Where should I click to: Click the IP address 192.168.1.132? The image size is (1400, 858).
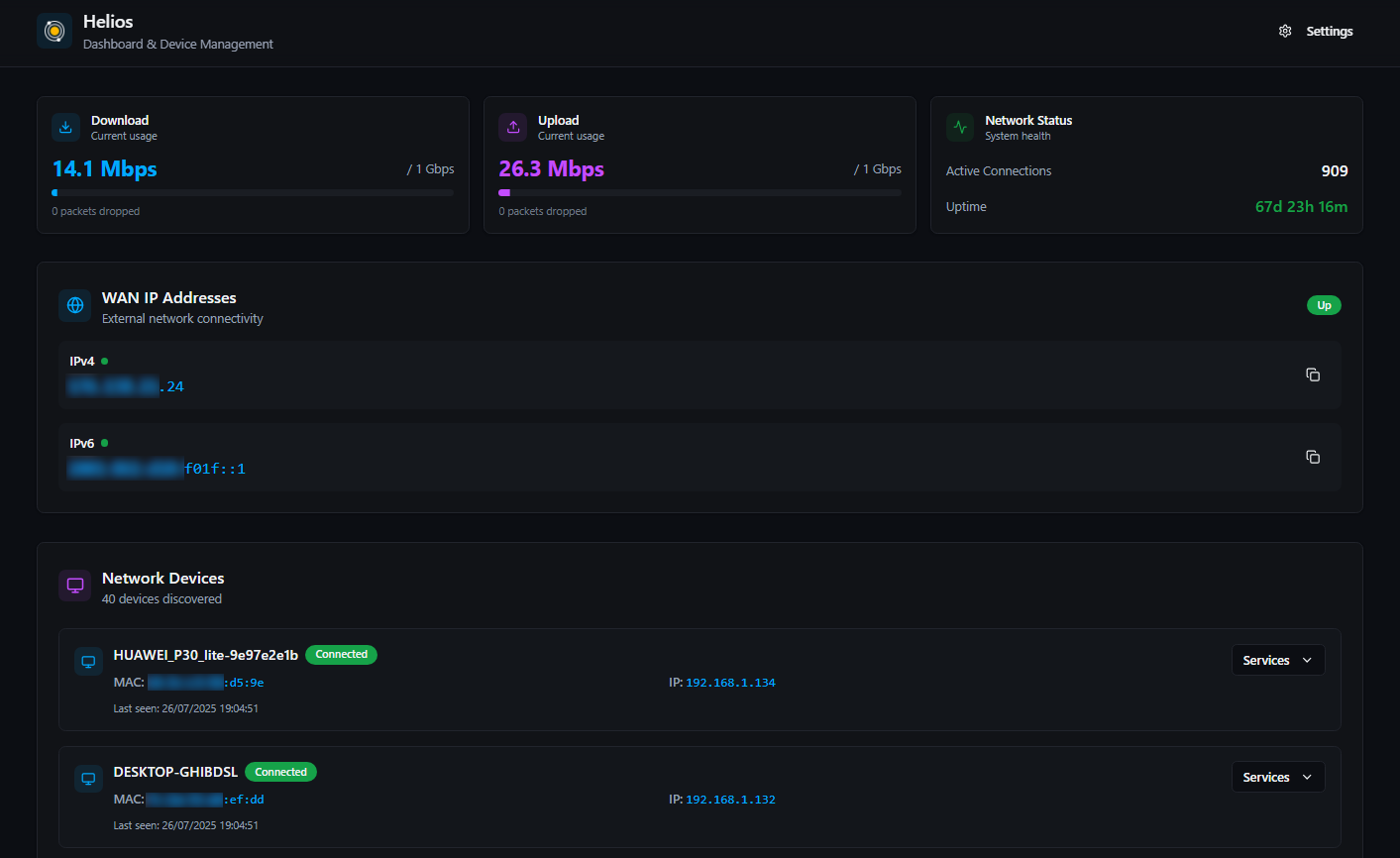731,800
